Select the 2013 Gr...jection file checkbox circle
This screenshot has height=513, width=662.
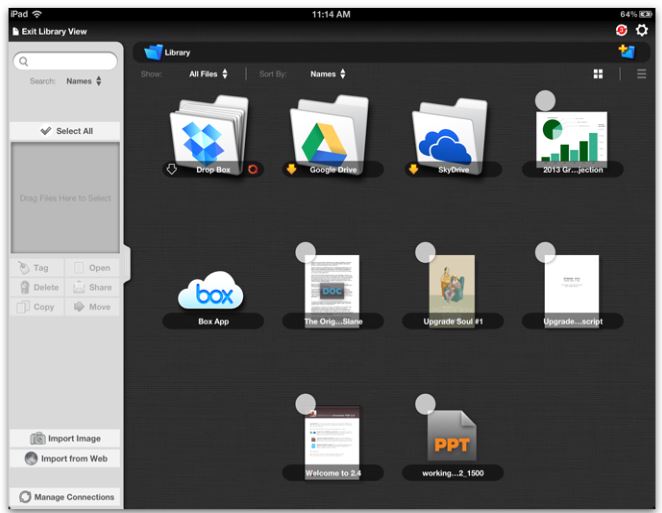pyautogui.click(x=545, y=100)
